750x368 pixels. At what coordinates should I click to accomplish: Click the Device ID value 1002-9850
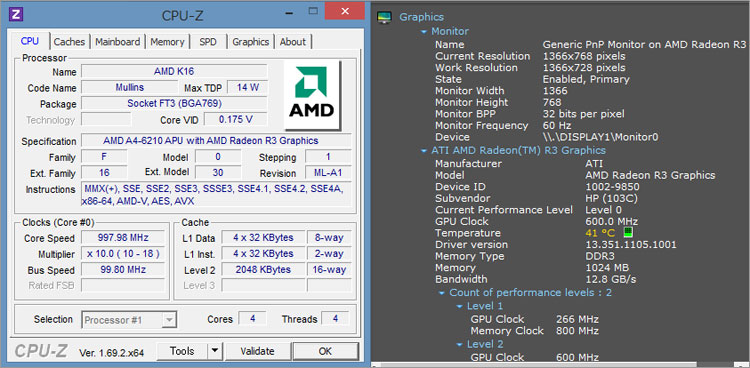612,187
